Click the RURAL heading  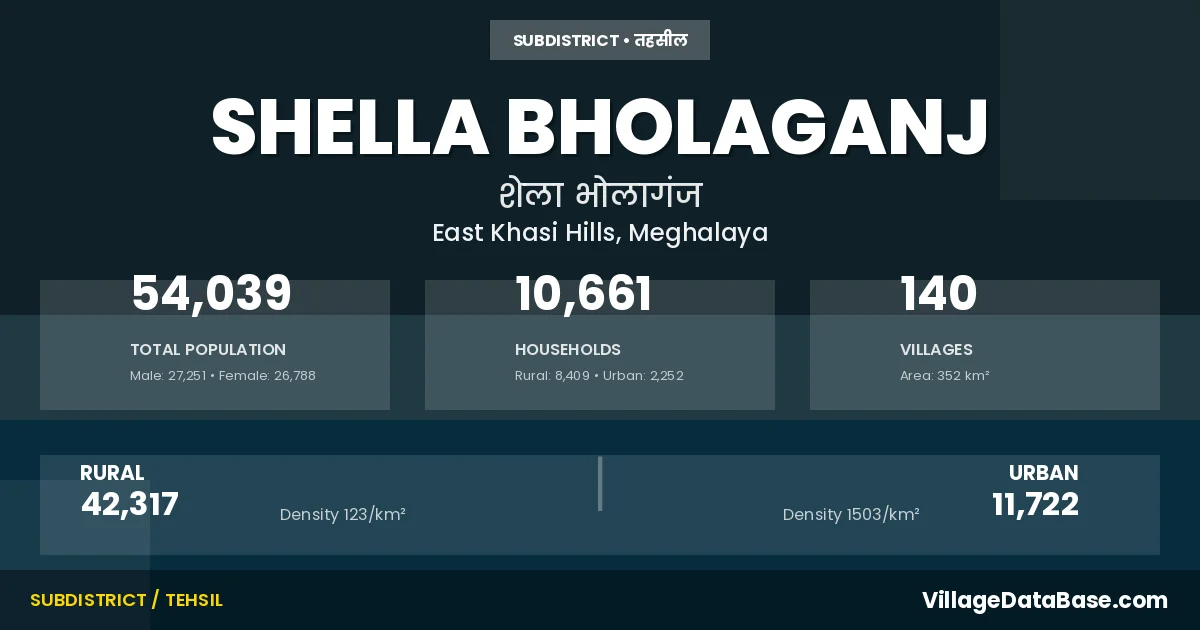pos(112,473)
